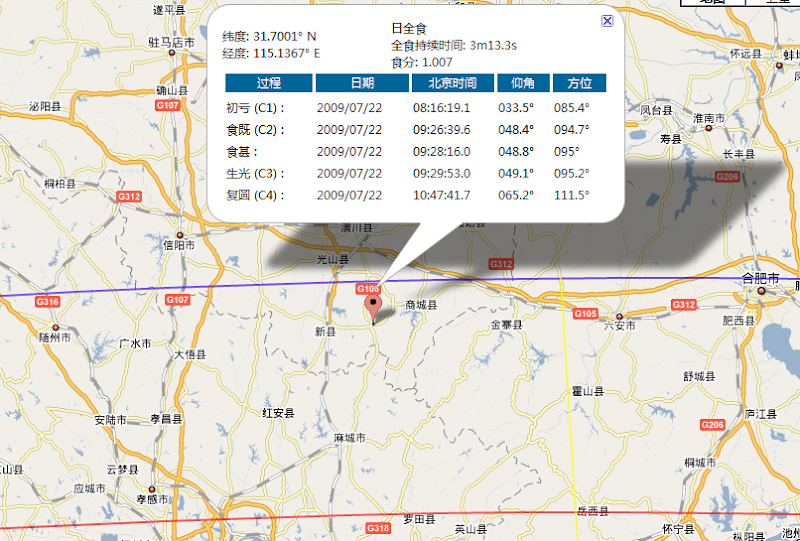Click the 过程 column header
The height and width of the screenshot is (541, 800).
pyautogui.click(x=269, y=83)
